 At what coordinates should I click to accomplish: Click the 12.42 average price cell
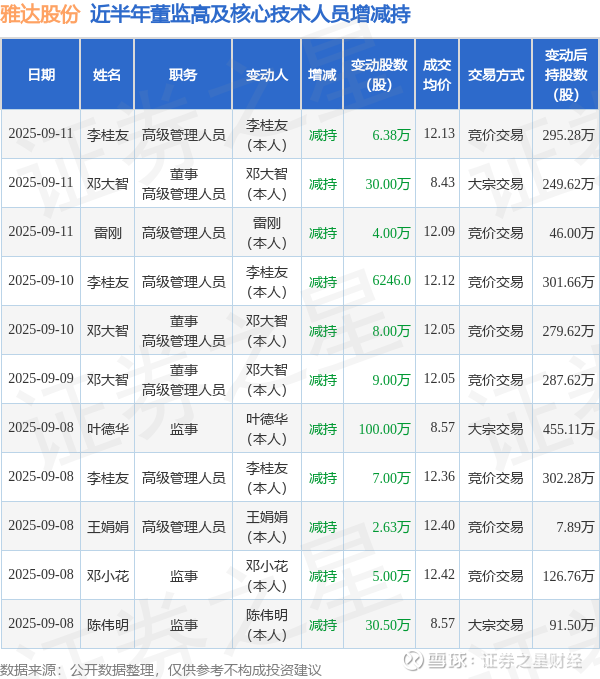pyautogui.click(x=439, y=574)
